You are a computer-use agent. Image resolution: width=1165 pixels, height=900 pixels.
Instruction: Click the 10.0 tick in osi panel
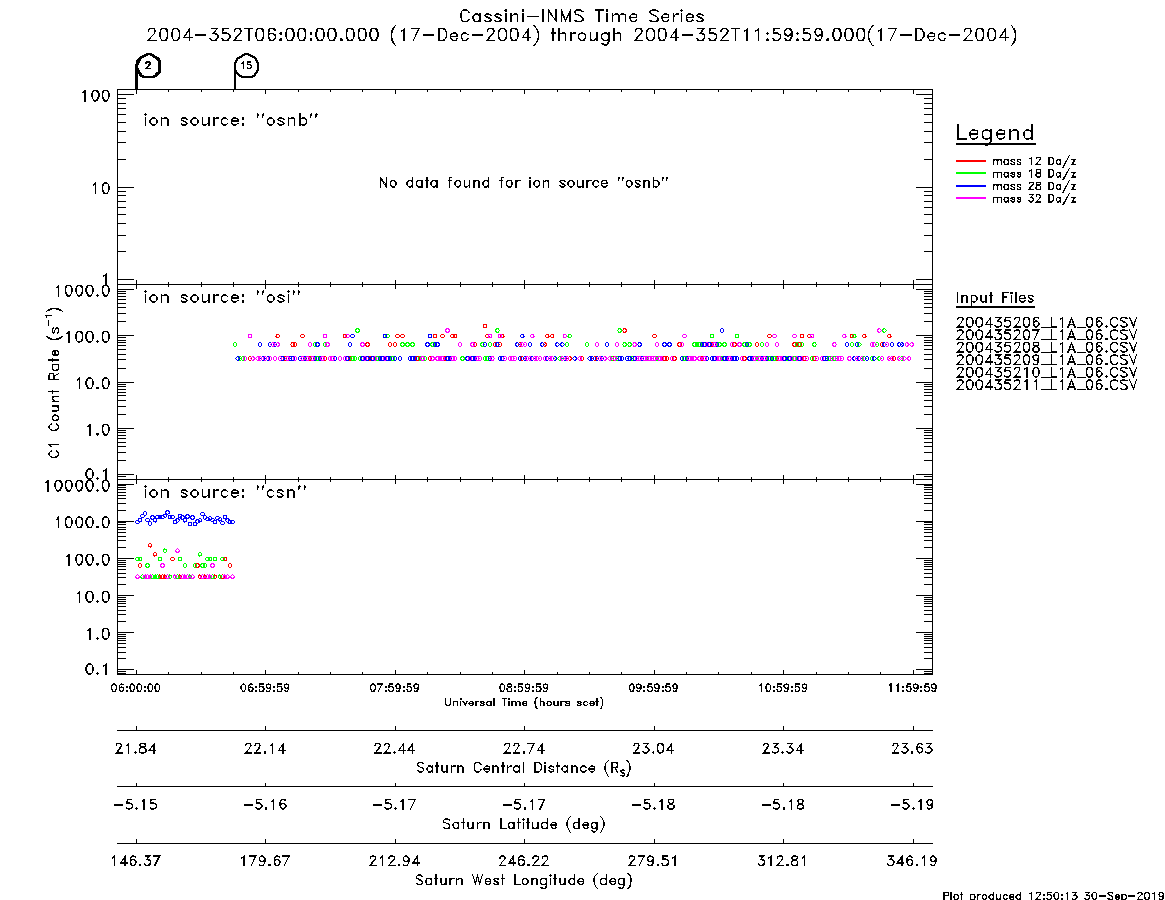pyautogui.click(x=93, y=383)
